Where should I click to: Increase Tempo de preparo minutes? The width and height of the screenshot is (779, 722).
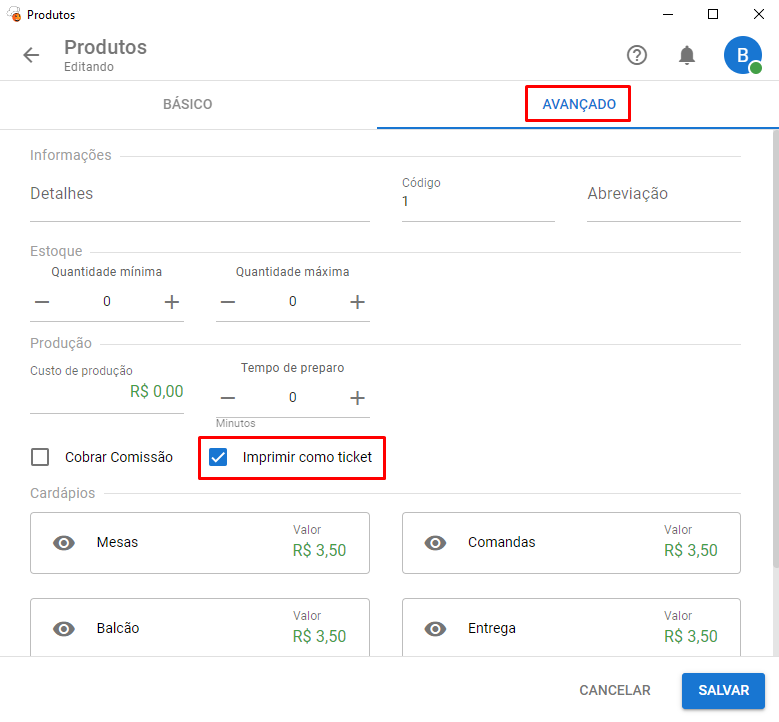pos(357,397)
